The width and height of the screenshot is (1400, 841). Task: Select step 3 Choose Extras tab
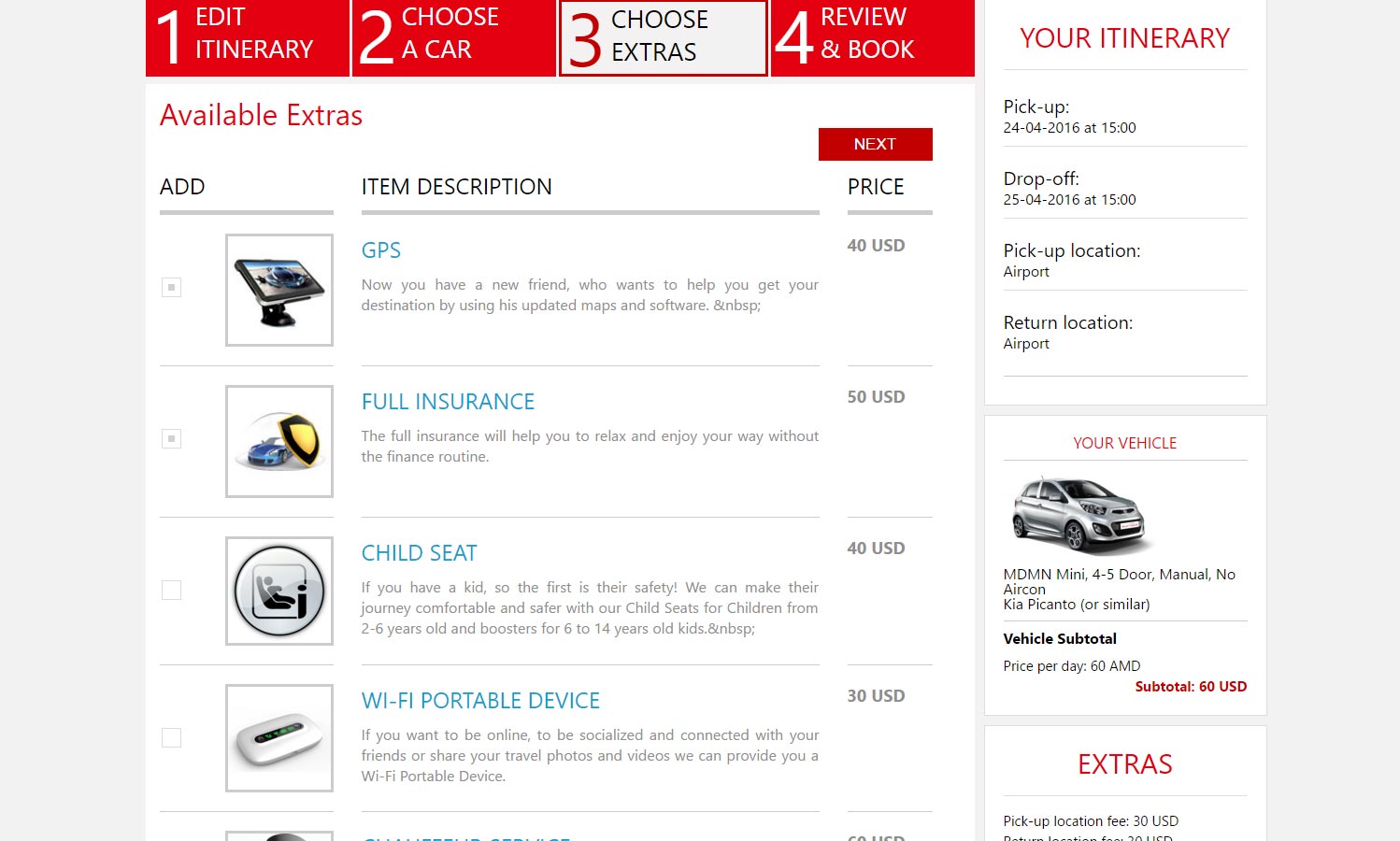(x=663, y=37)
